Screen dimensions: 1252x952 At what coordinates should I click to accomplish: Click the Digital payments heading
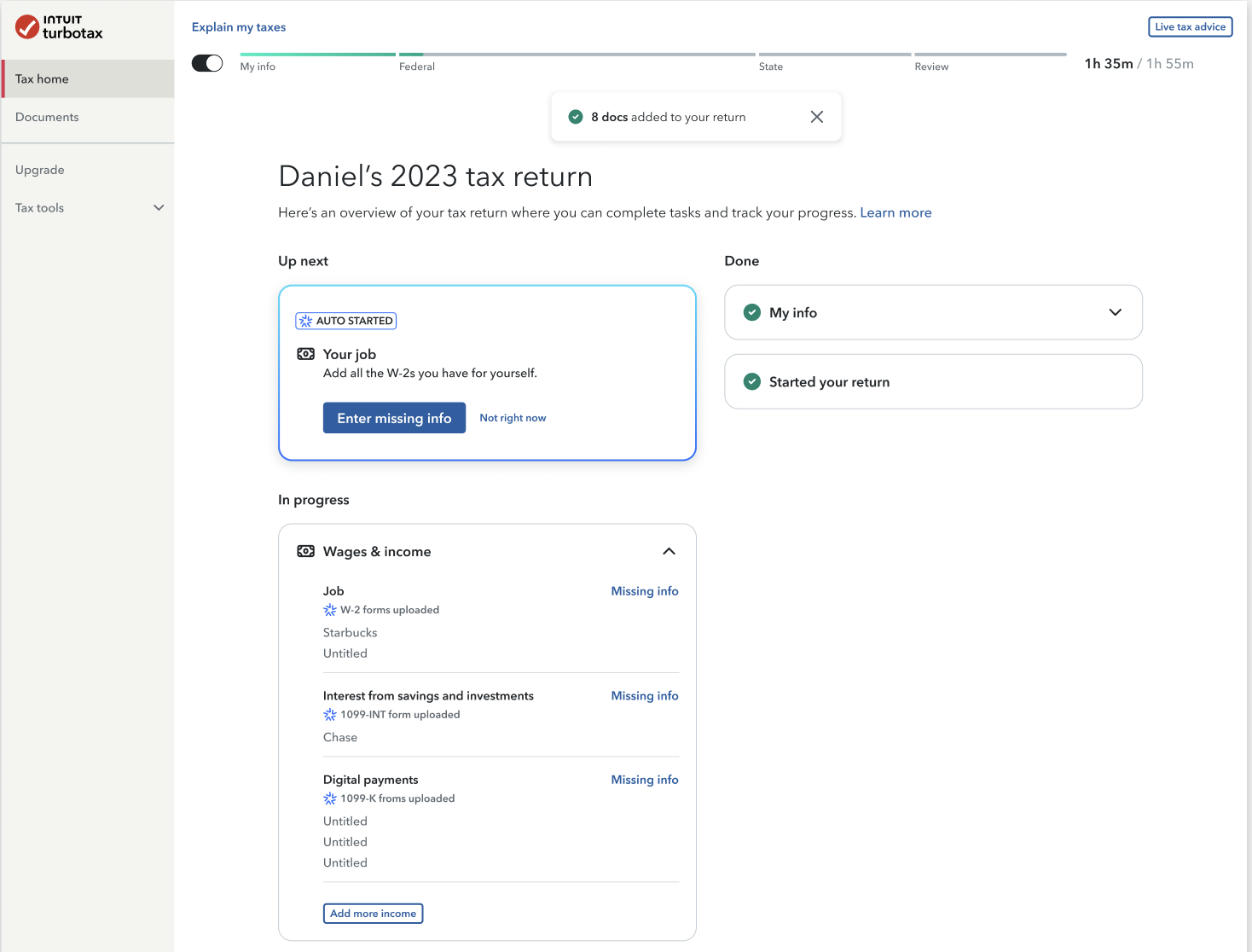click(x=370, y=780)
